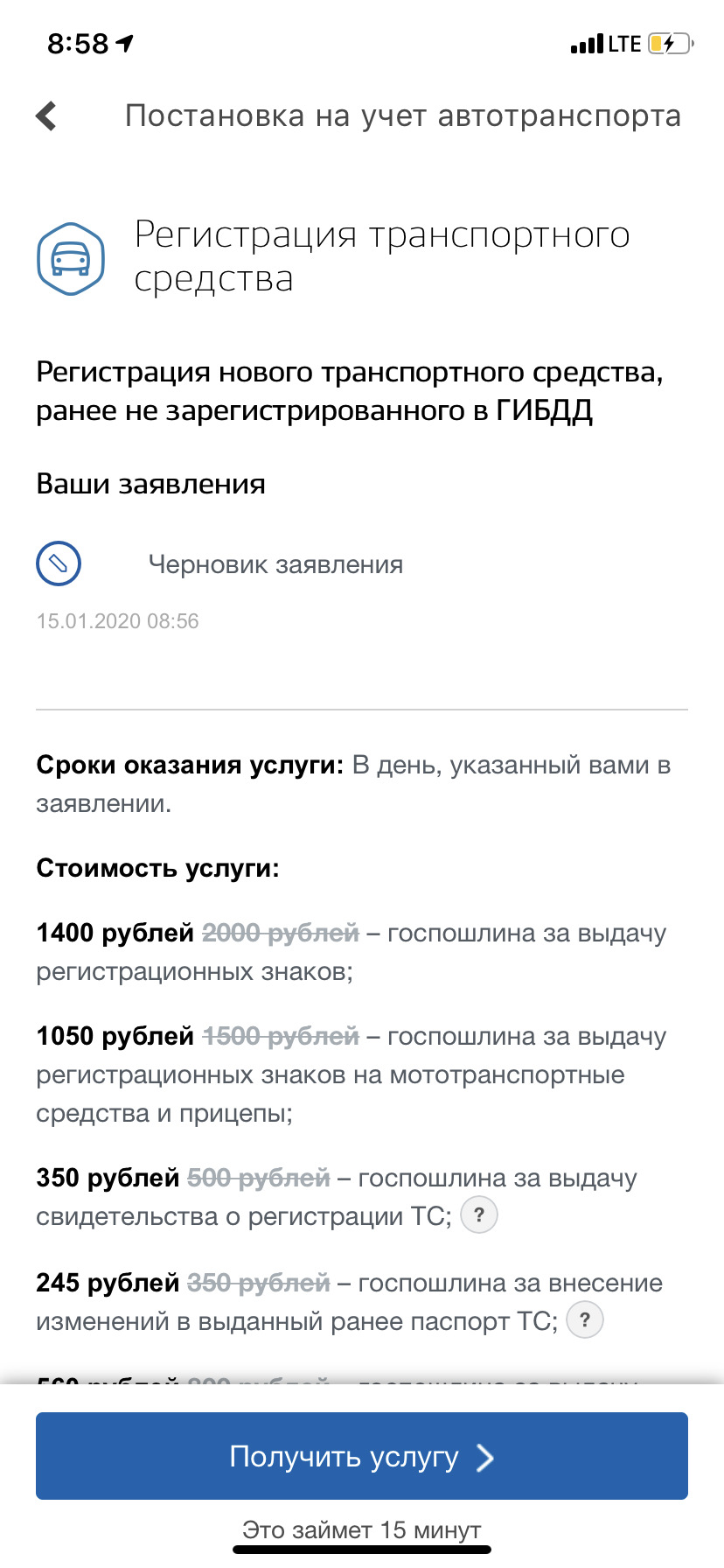Tap the 8:58 clock in status bar
724x1568 pixels.
pyautogui.click(x=78, y=44)
